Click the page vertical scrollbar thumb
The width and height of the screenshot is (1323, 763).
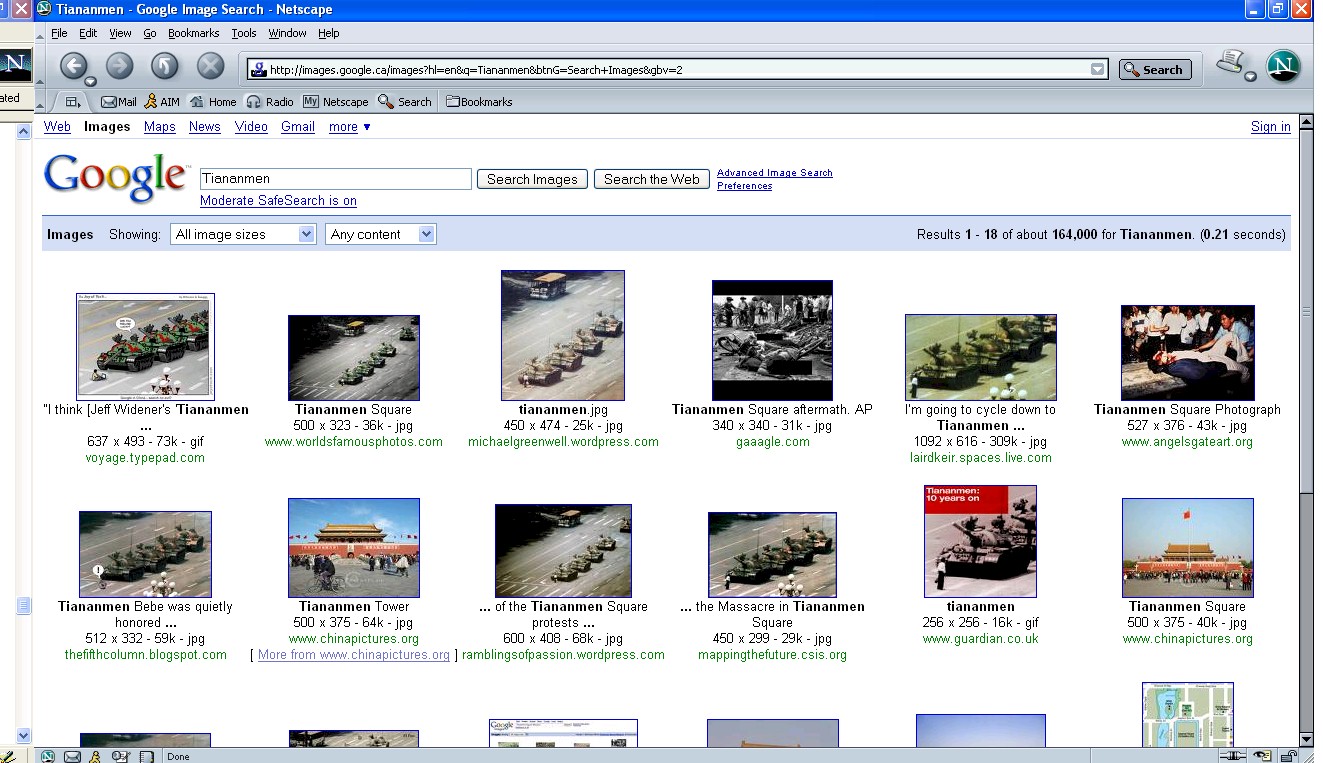1306,310
